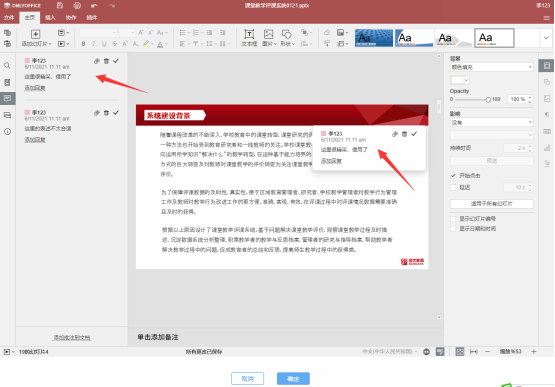Open the font name dropdown

point(98,33)
